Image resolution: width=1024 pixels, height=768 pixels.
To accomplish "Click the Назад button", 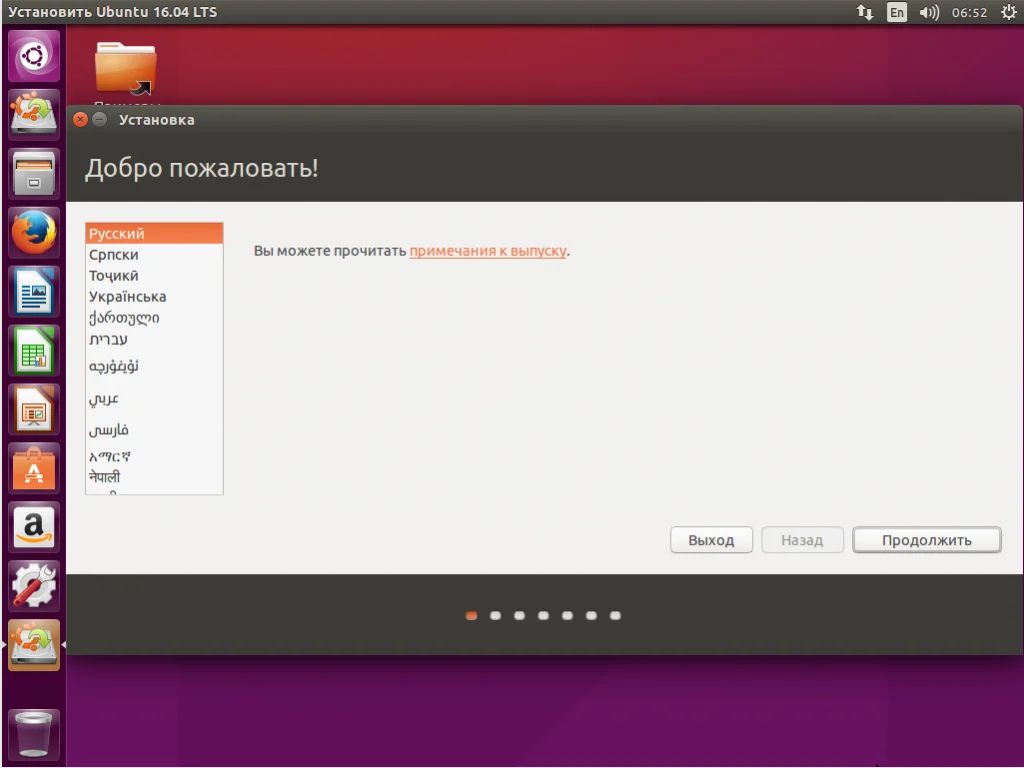I will [x=802, y=540].
